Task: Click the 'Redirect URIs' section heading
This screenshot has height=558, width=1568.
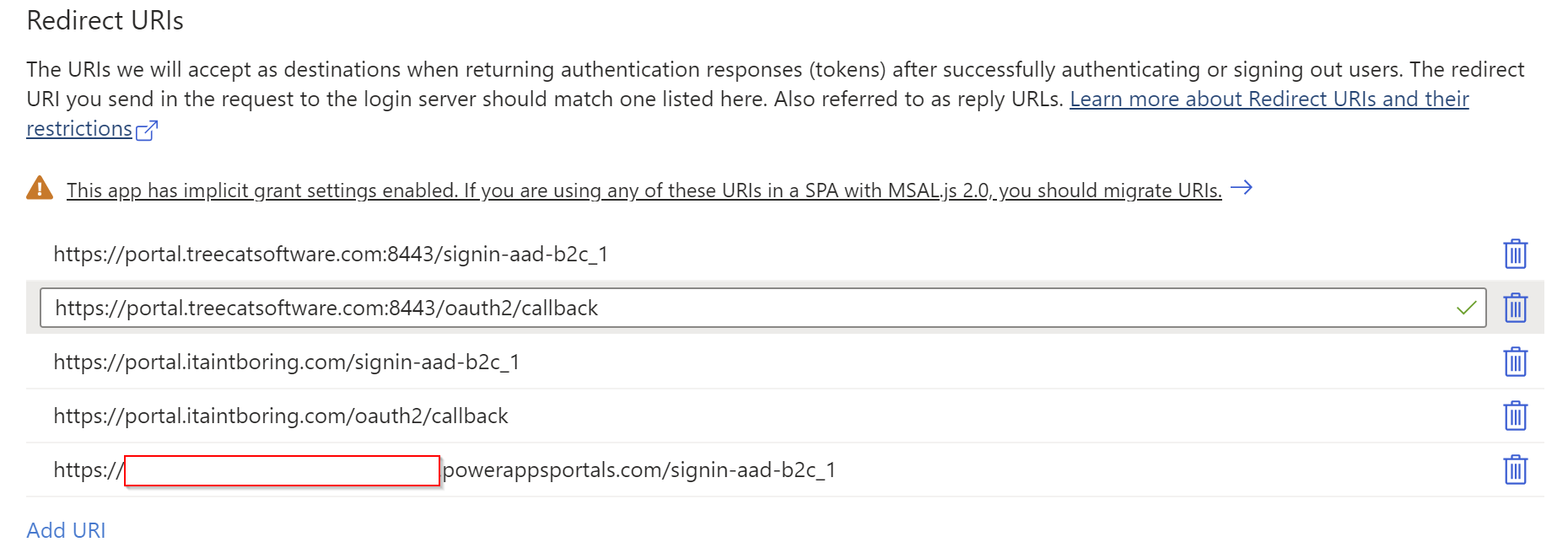Action: tap(105, 20)
